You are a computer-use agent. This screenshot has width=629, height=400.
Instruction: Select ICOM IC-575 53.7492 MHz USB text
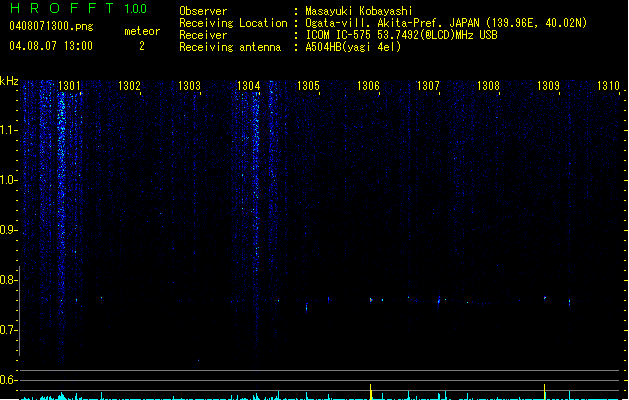coord(402,35)
